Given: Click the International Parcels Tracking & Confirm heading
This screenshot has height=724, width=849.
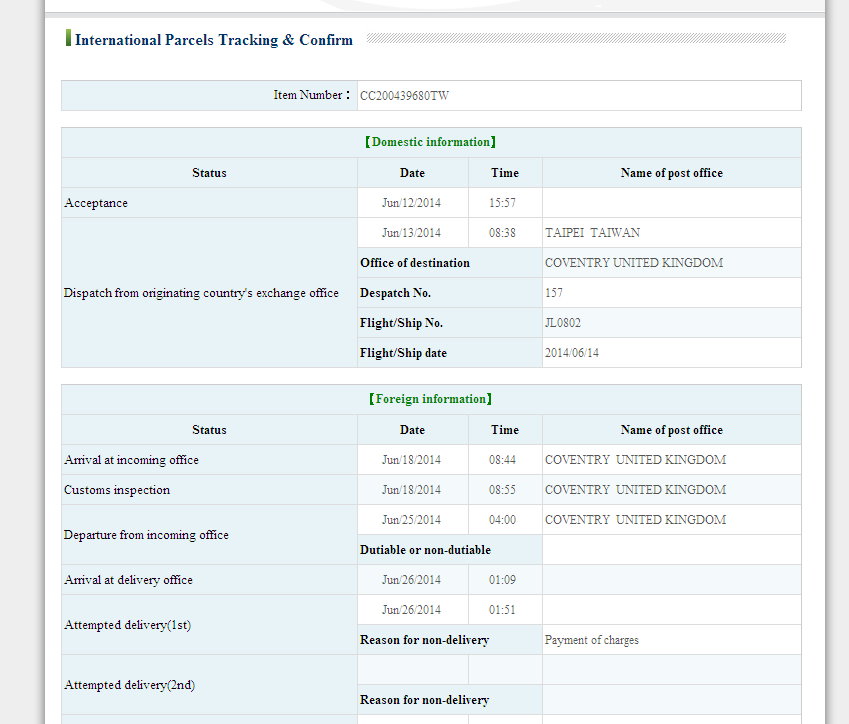Looking at the screenshot, I should coord(214,40).
